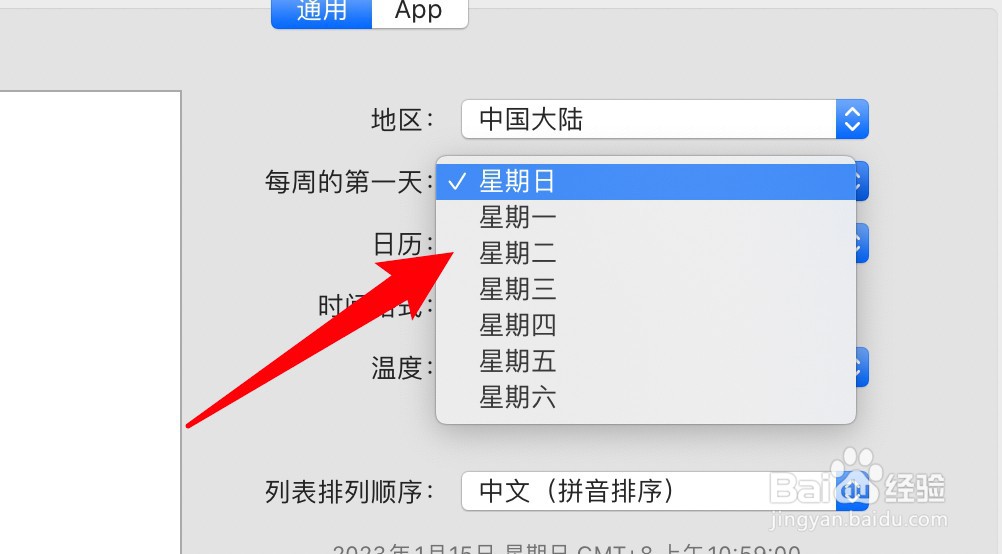Click the 地区 dropdown stepper arrows
This screenshot has width=1002, height=554.
click(852, 119)
